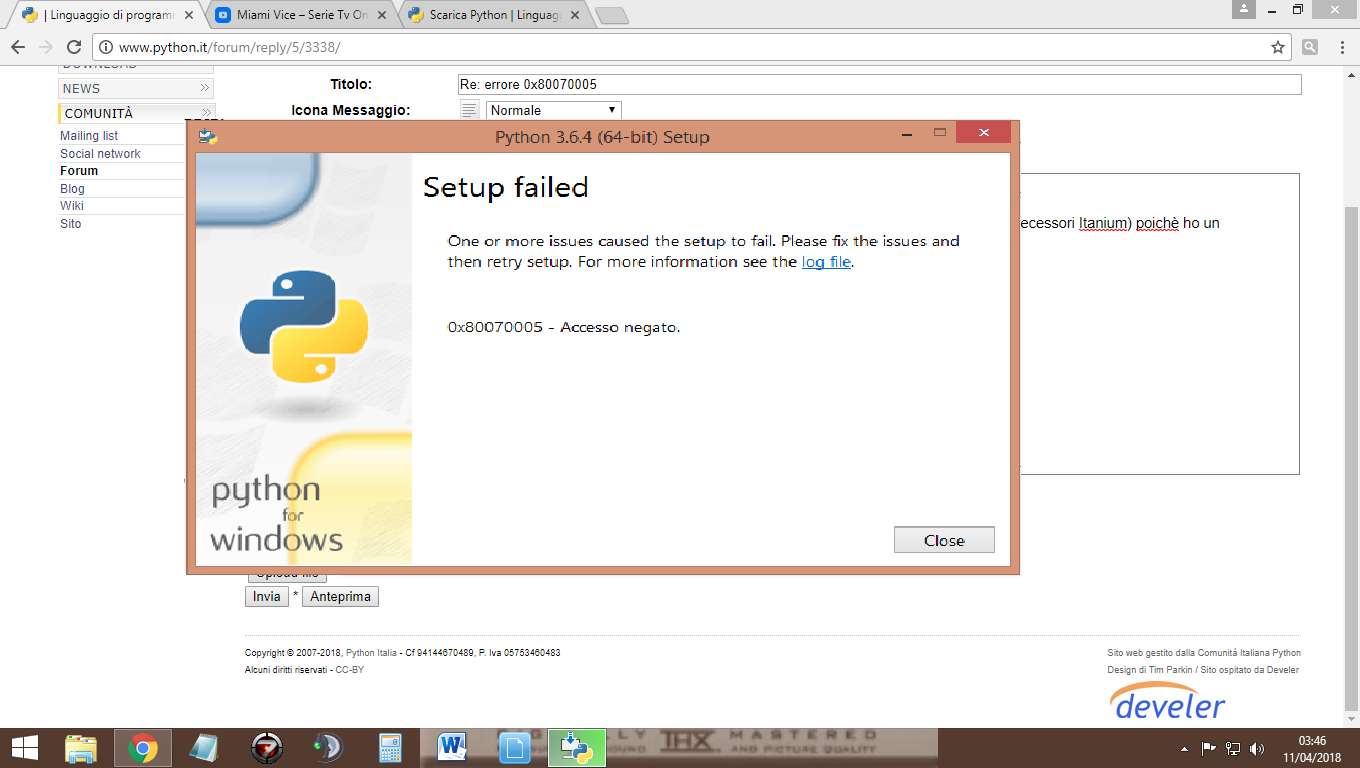Click inside the Titolo text field
Screen dimensions: 1360x768
(878, 85)
